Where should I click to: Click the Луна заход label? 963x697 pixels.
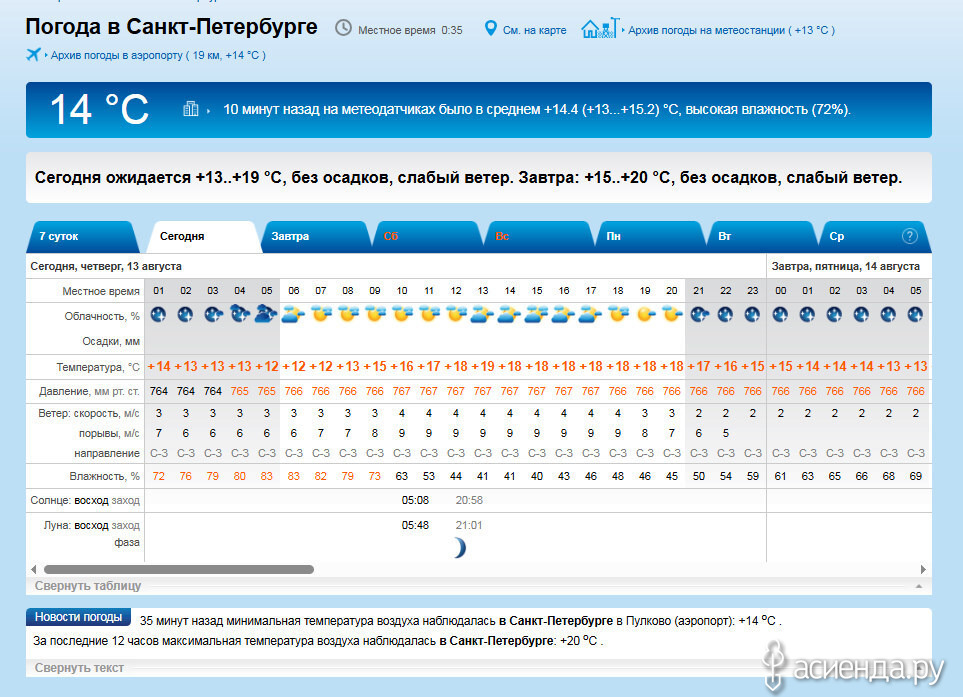coord(125,526)
